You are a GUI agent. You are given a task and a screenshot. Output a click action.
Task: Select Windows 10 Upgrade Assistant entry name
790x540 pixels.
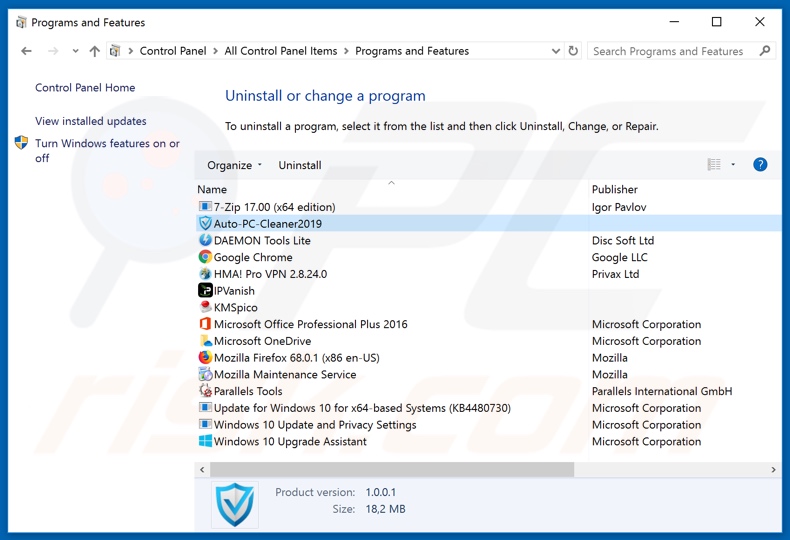coord(290,441)
